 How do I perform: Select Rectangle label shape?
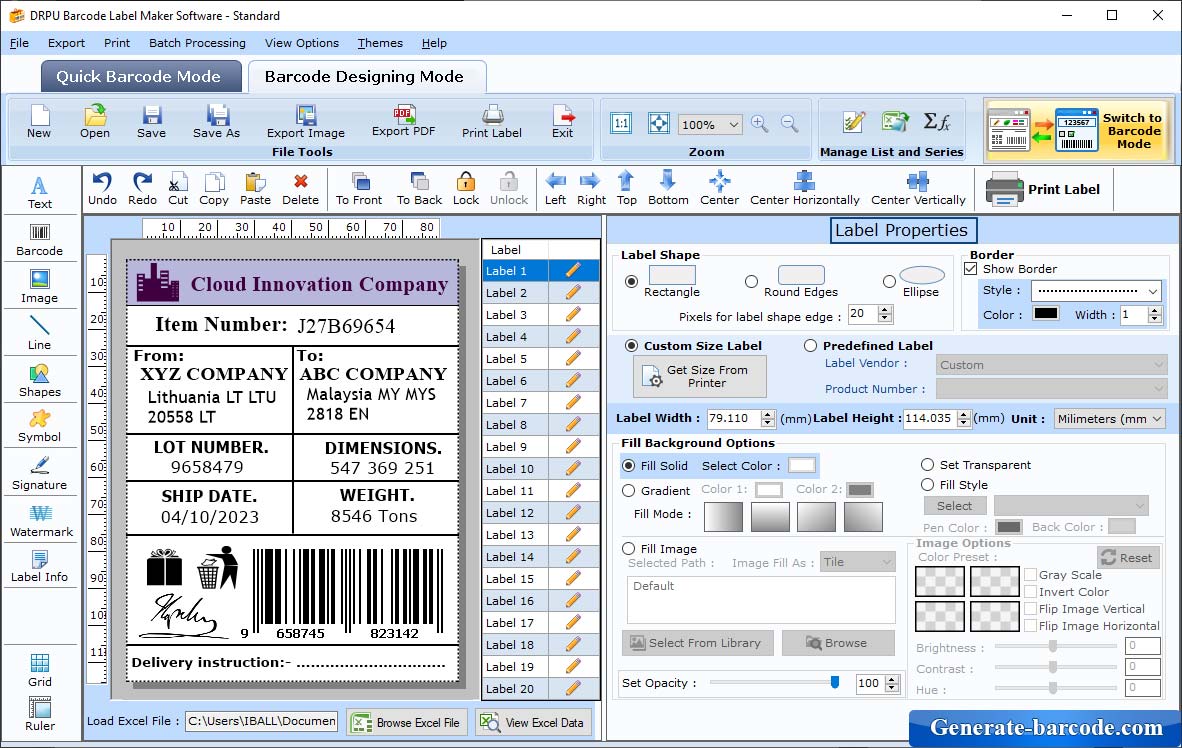(x=631, y=281)
